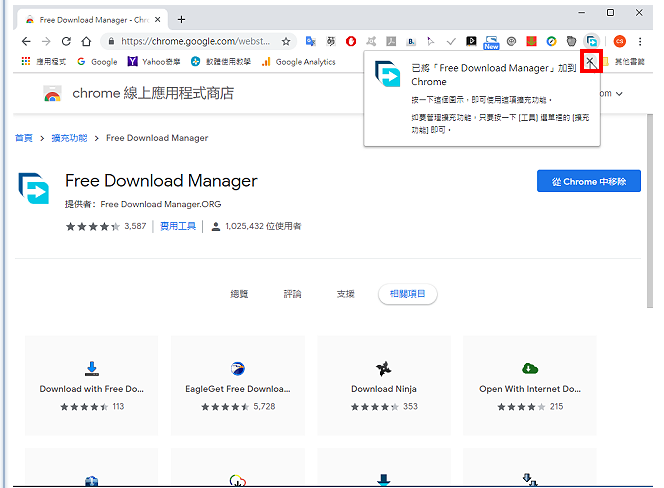Click the Free Download Manager.ORG provider text

coord(160,204)
